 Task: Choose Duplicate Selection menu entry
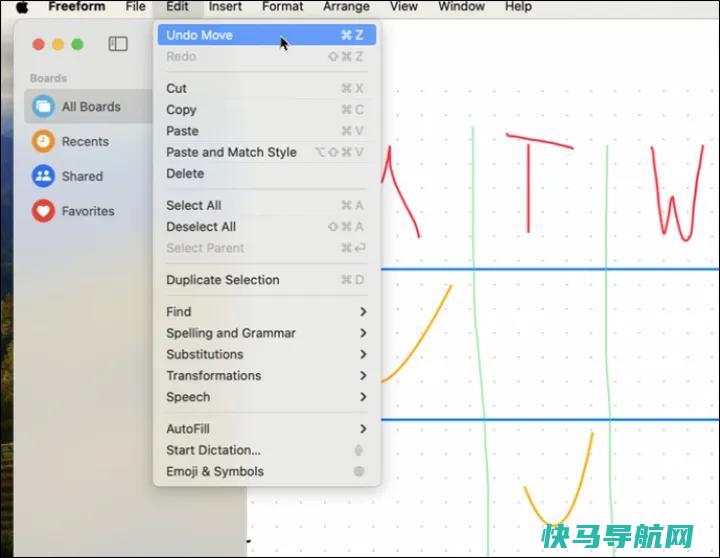[x=267, y=280]
